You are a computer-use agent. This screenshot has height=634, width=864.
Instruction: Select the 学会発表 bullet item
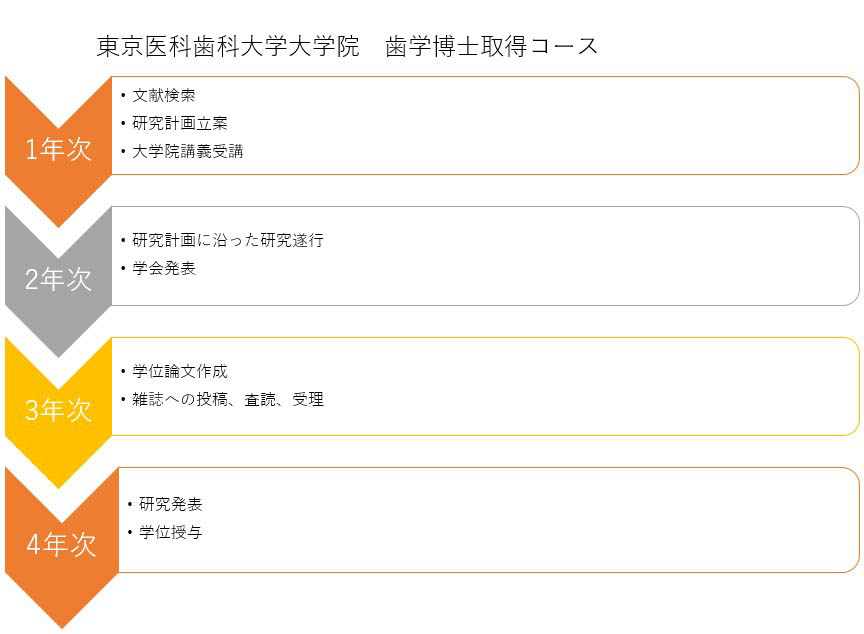pyautogui.click(x=164, y=269)
